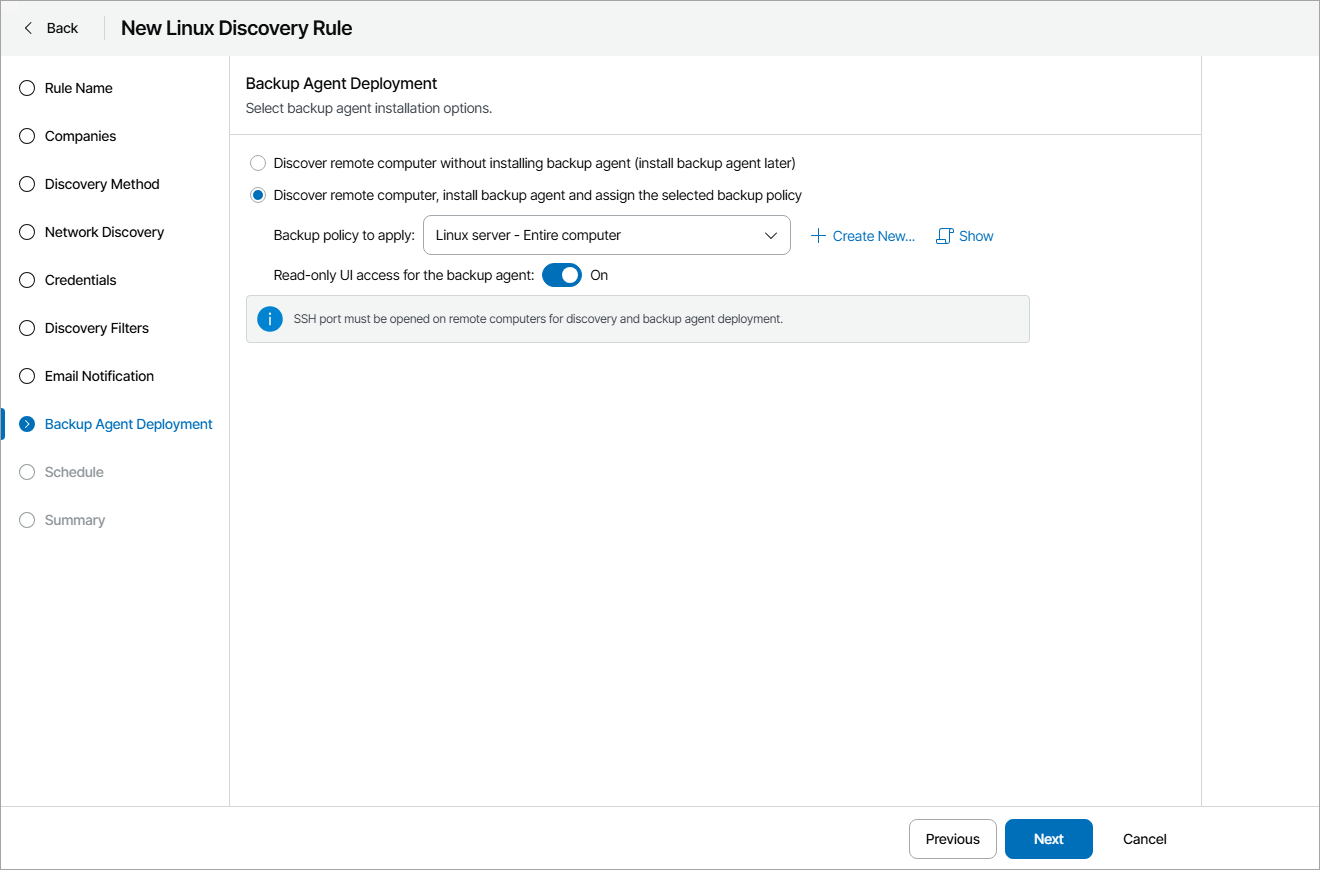Select discovering without installing backup agent
Image resolution: width=1320 pixels, height=870 pixels.
(258, 162)
